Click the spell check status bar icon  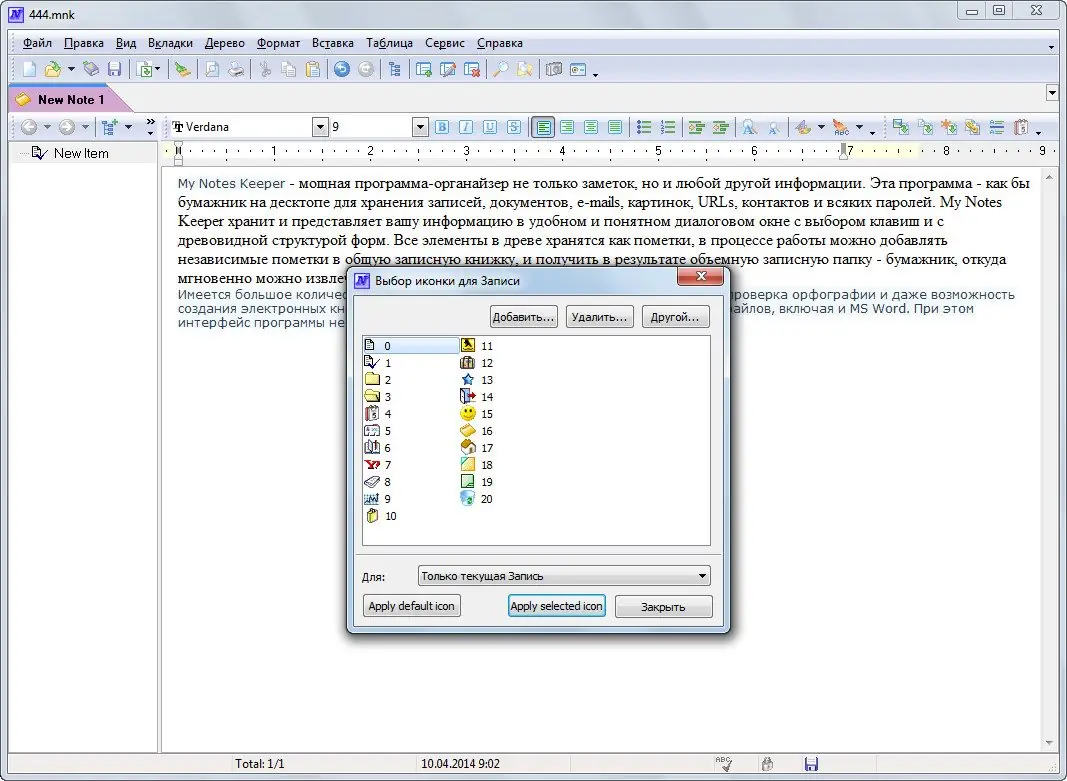[x=724, y=763]
